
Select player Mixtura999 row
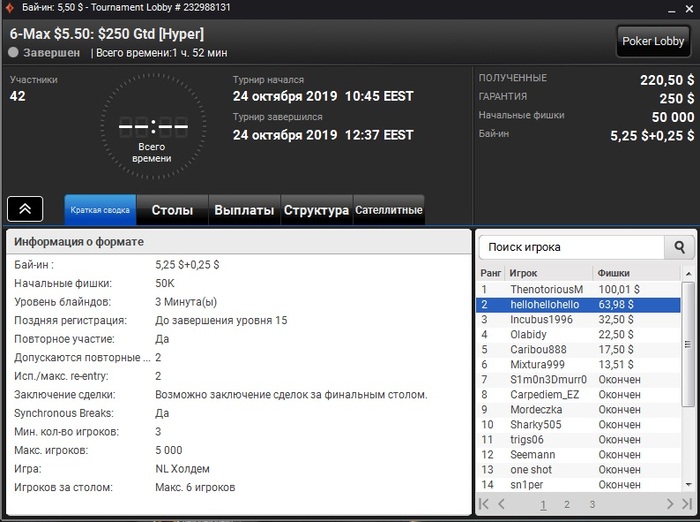[x=579, y=365]
